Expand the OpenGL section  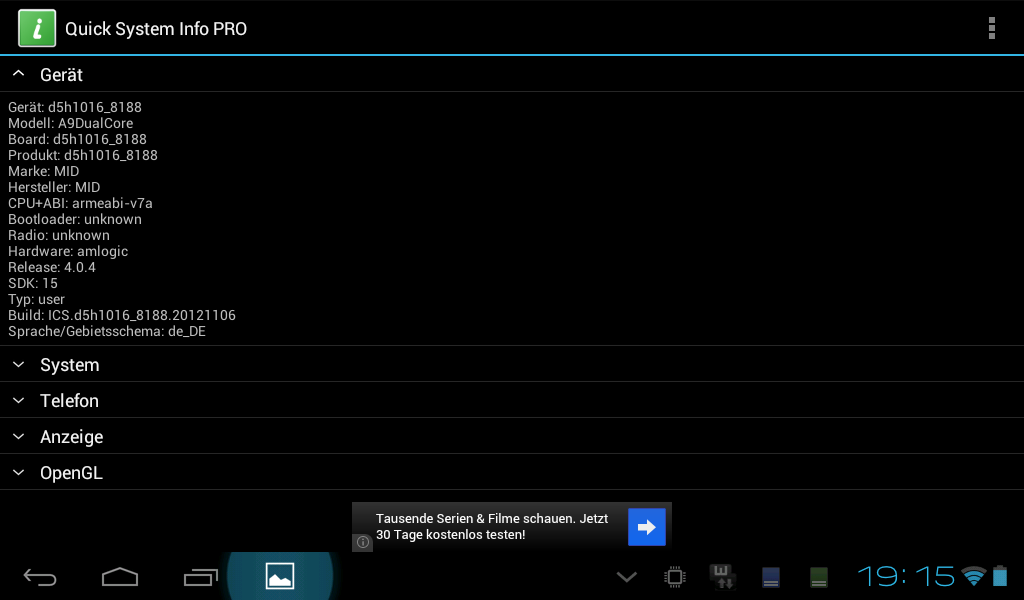(70, 473)
